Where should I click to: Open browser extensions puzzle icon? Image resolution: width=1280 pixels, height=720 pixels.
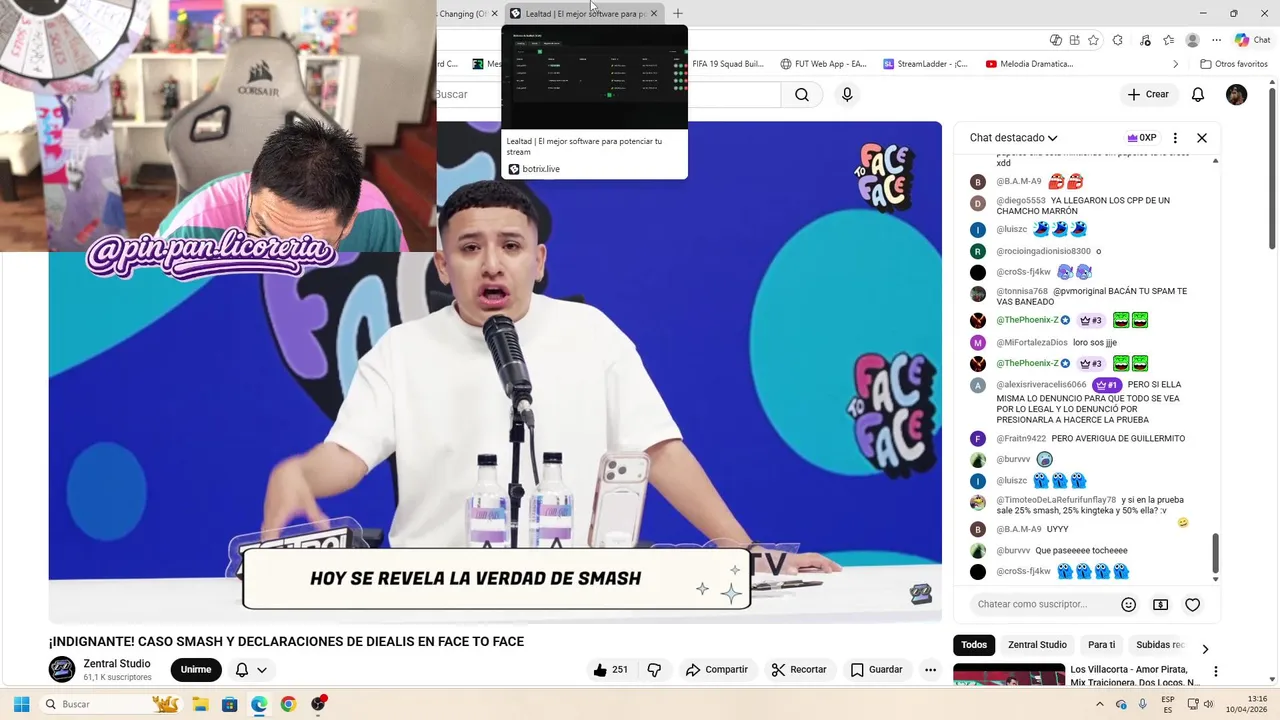1118,40
